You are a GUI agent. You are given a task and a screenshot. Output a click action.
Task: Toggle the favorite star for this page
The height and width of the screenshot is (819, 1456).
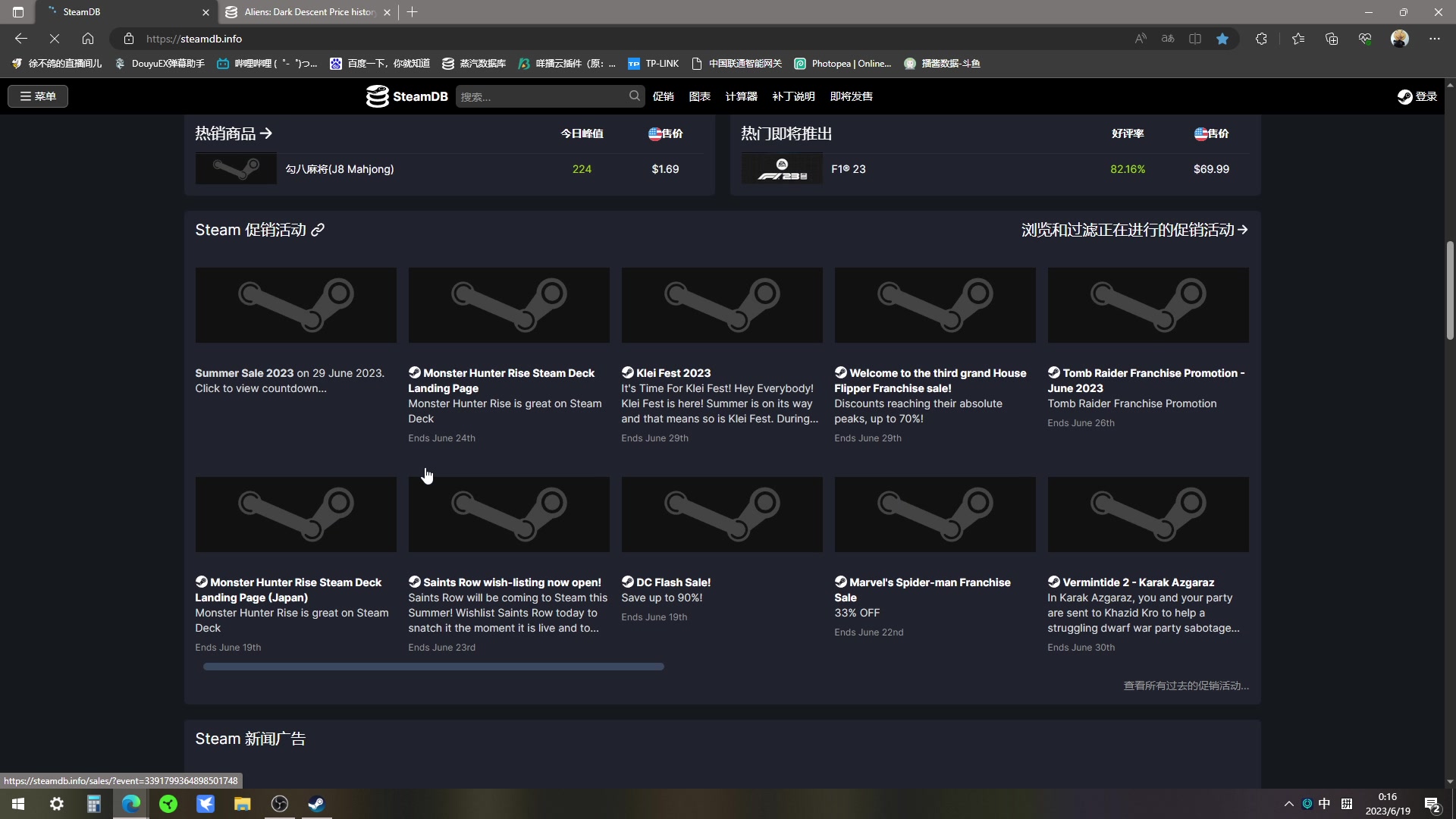[x=1222, y=39]
